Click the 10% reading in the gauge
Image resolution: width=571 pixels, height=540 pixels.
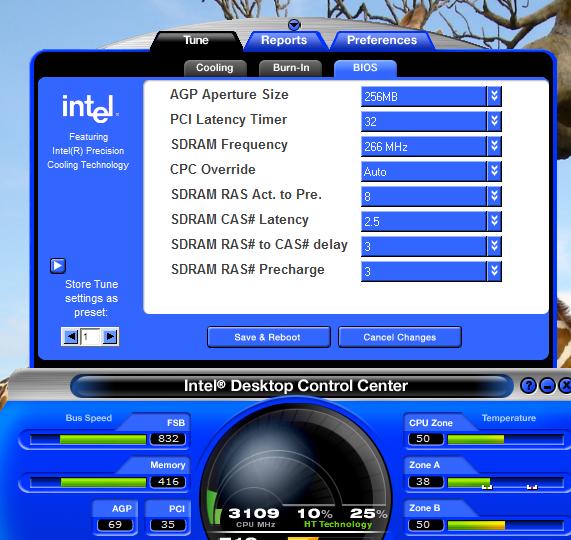[315, 514]
